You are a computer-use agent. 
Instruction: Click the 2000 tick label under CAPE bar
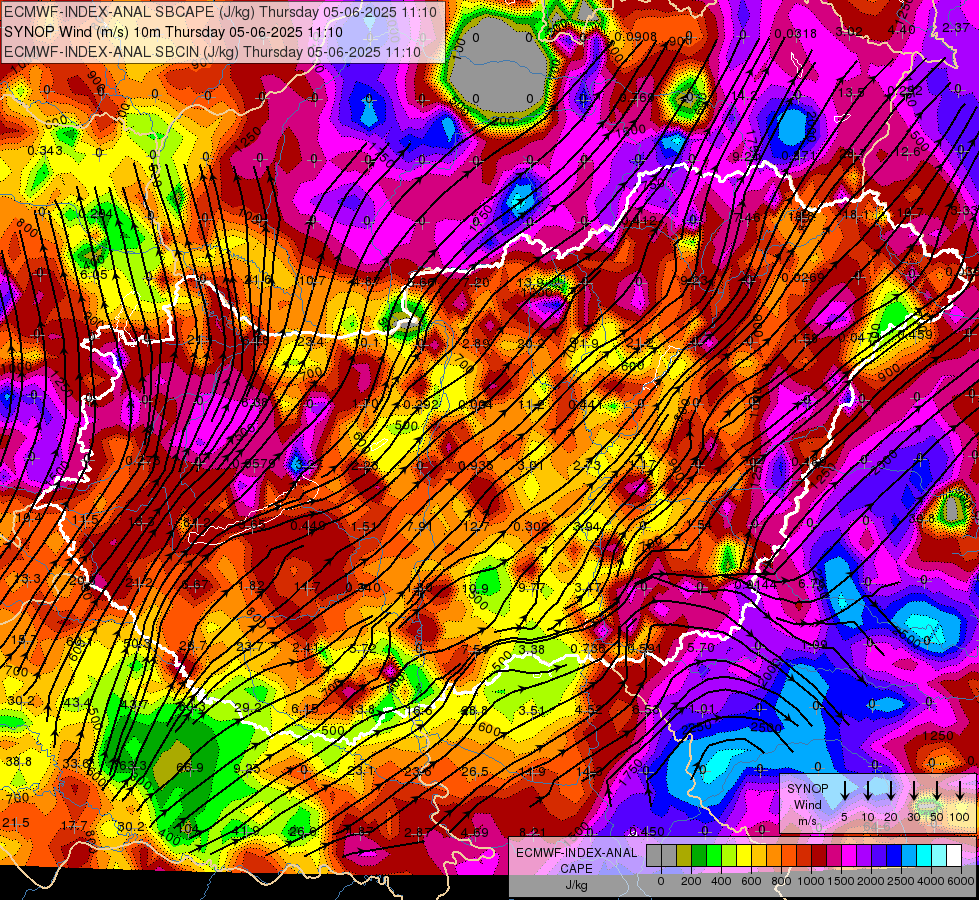(x=872, y=881)
